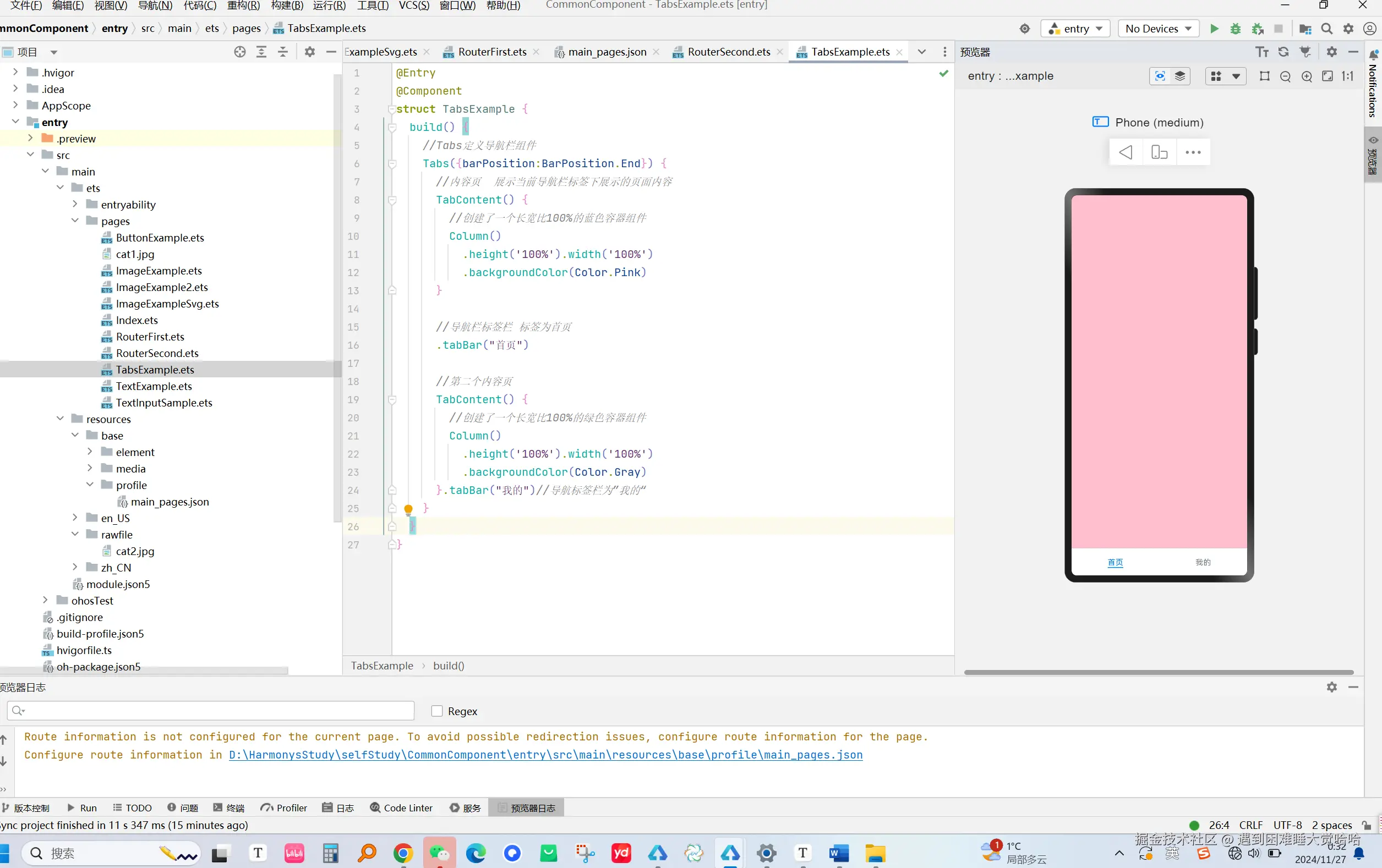Viewport: 1382px width, 868px height.
Task: Toggle the layers view in previewer
Action: click(x=1180, y=76)
